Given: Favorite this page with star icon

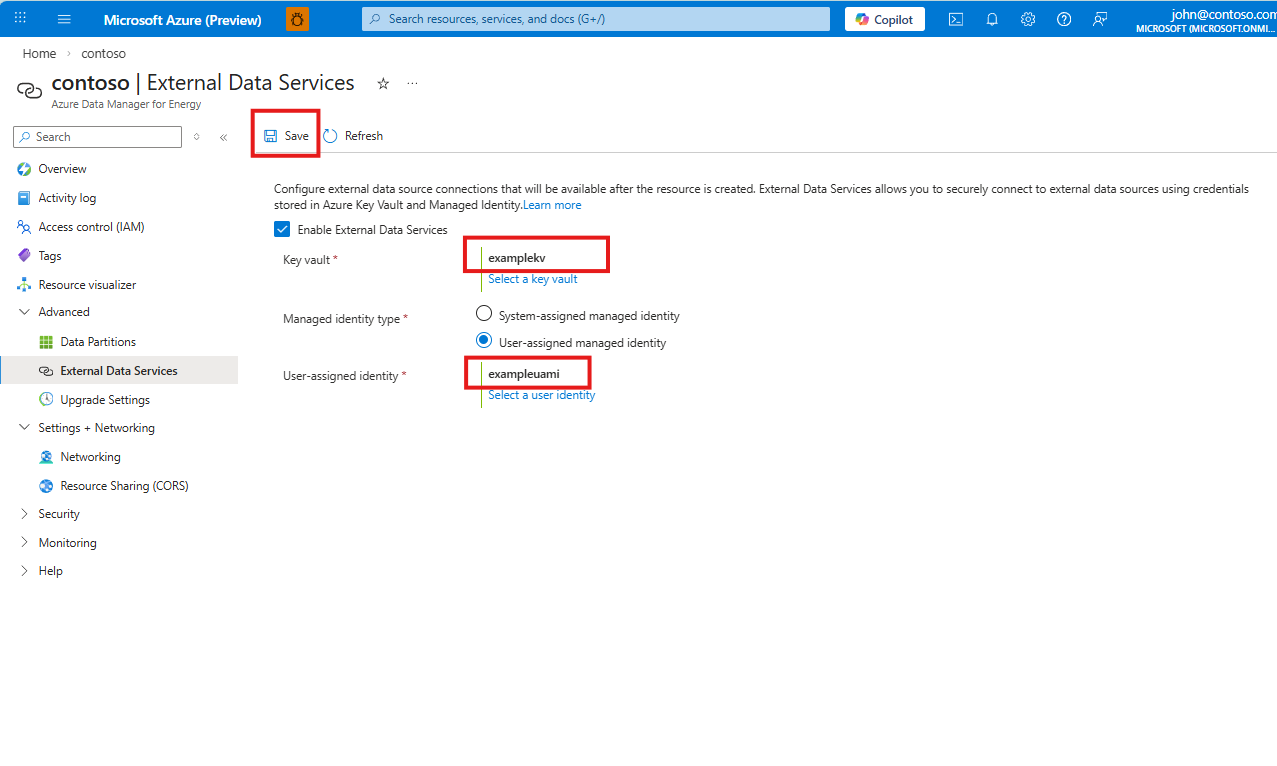Looking at the screenshot, I should [383, 84].
